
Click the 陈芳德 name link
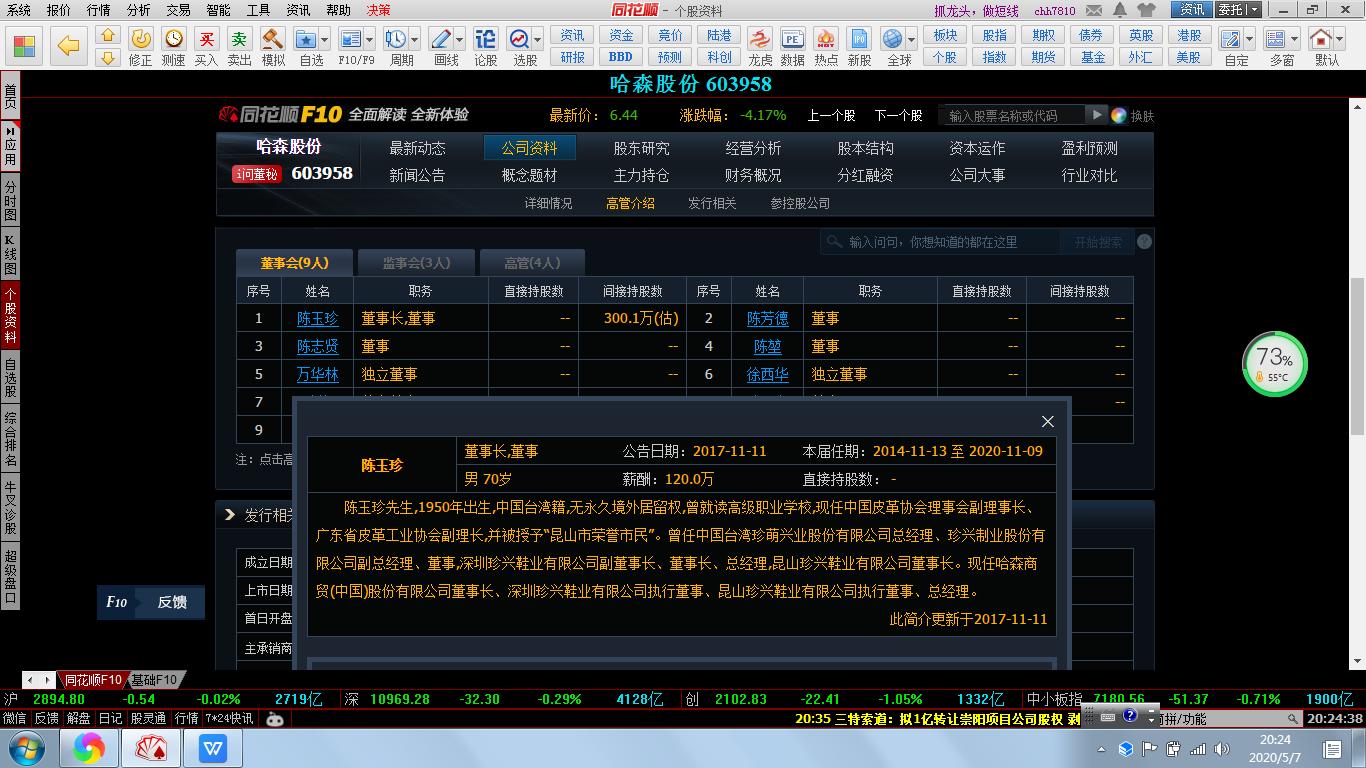tap(768, 318)
